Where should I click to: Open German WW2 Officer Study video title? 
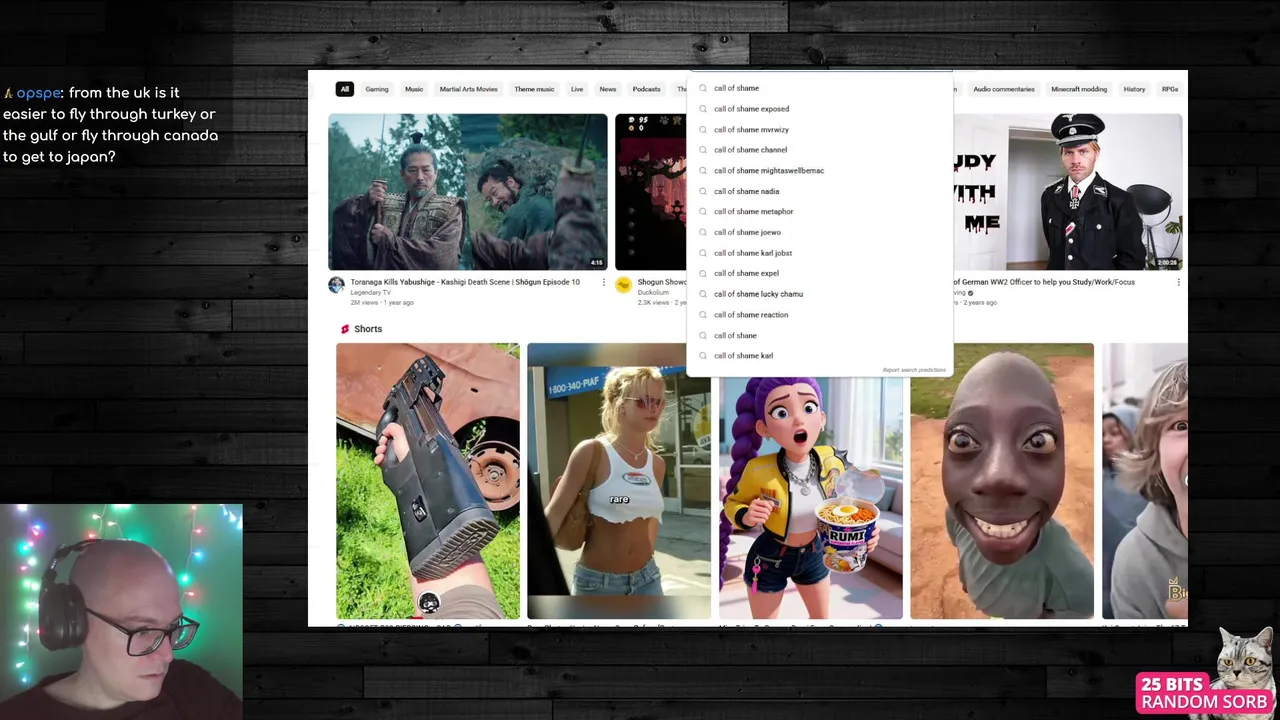(1045, 282)
